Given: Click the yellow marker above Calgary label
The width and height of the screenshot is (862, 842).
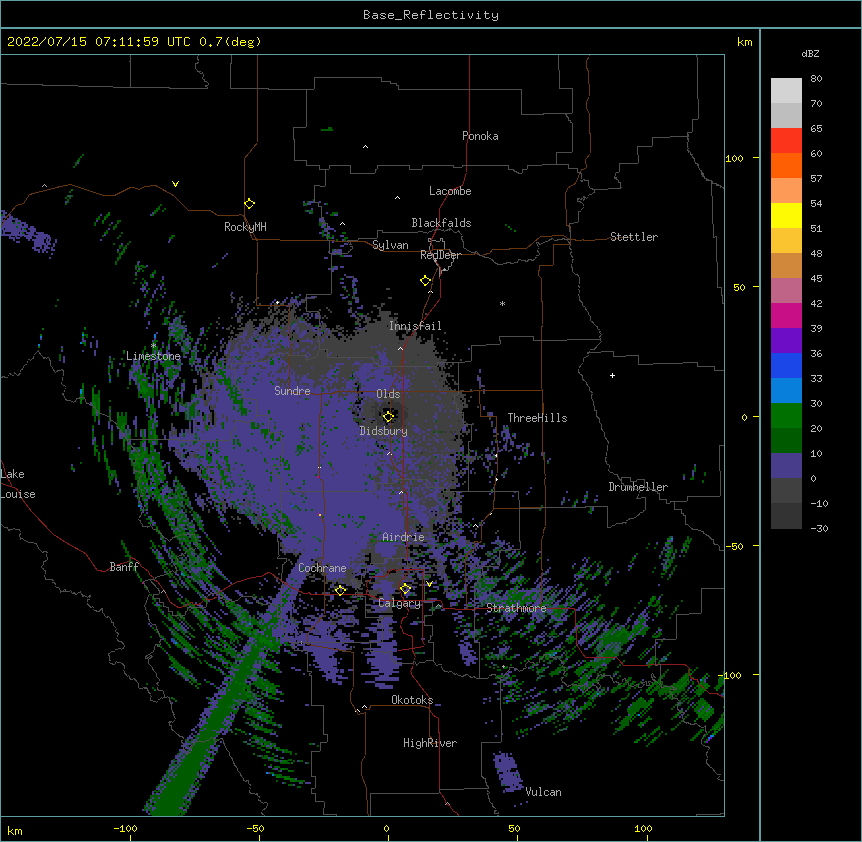Looking at the screenshot, I should [x=405, y=589].
